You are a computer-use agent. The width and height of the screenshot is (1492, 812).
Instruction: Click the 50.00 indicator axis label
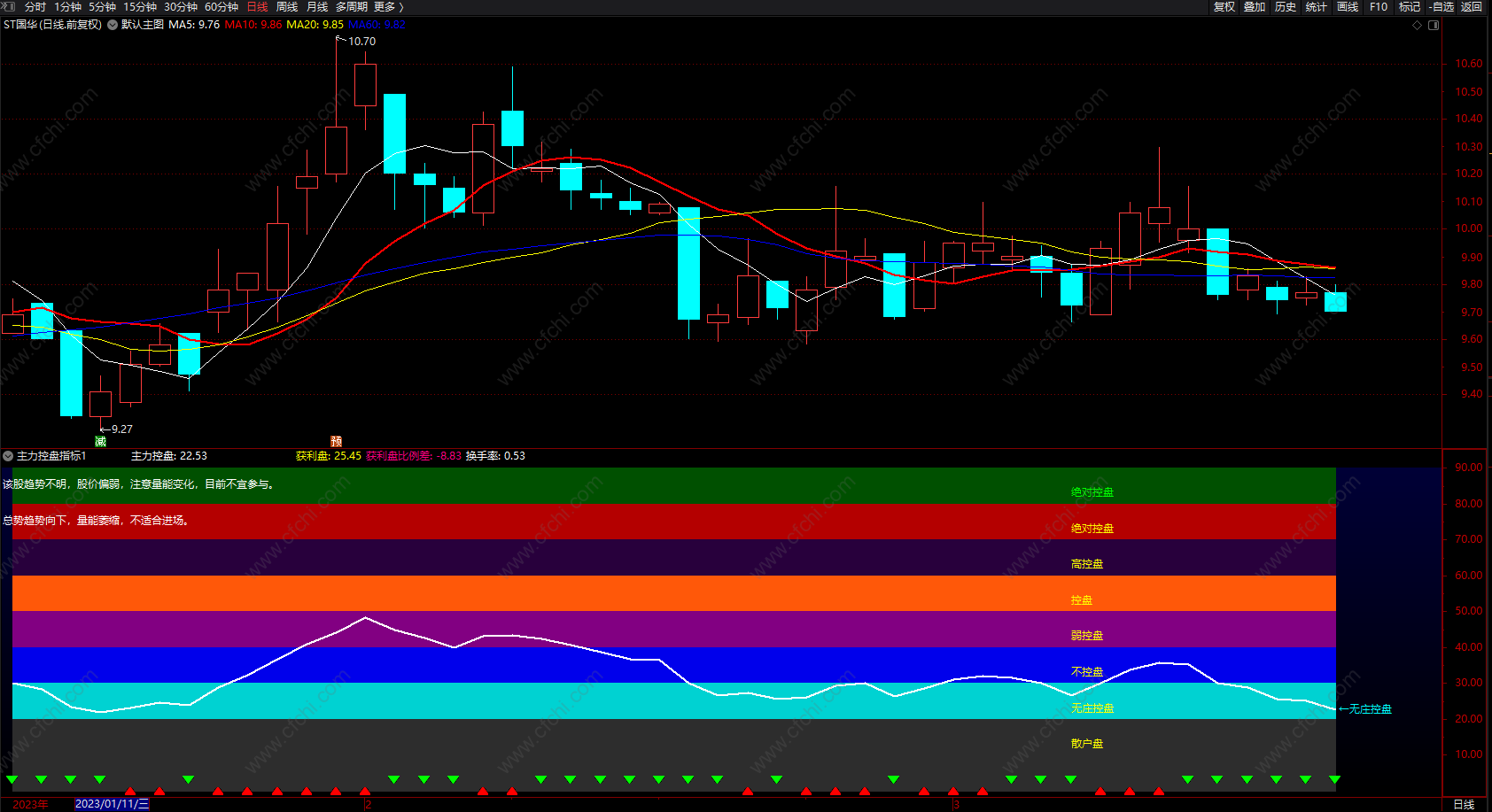(1469, 611)
